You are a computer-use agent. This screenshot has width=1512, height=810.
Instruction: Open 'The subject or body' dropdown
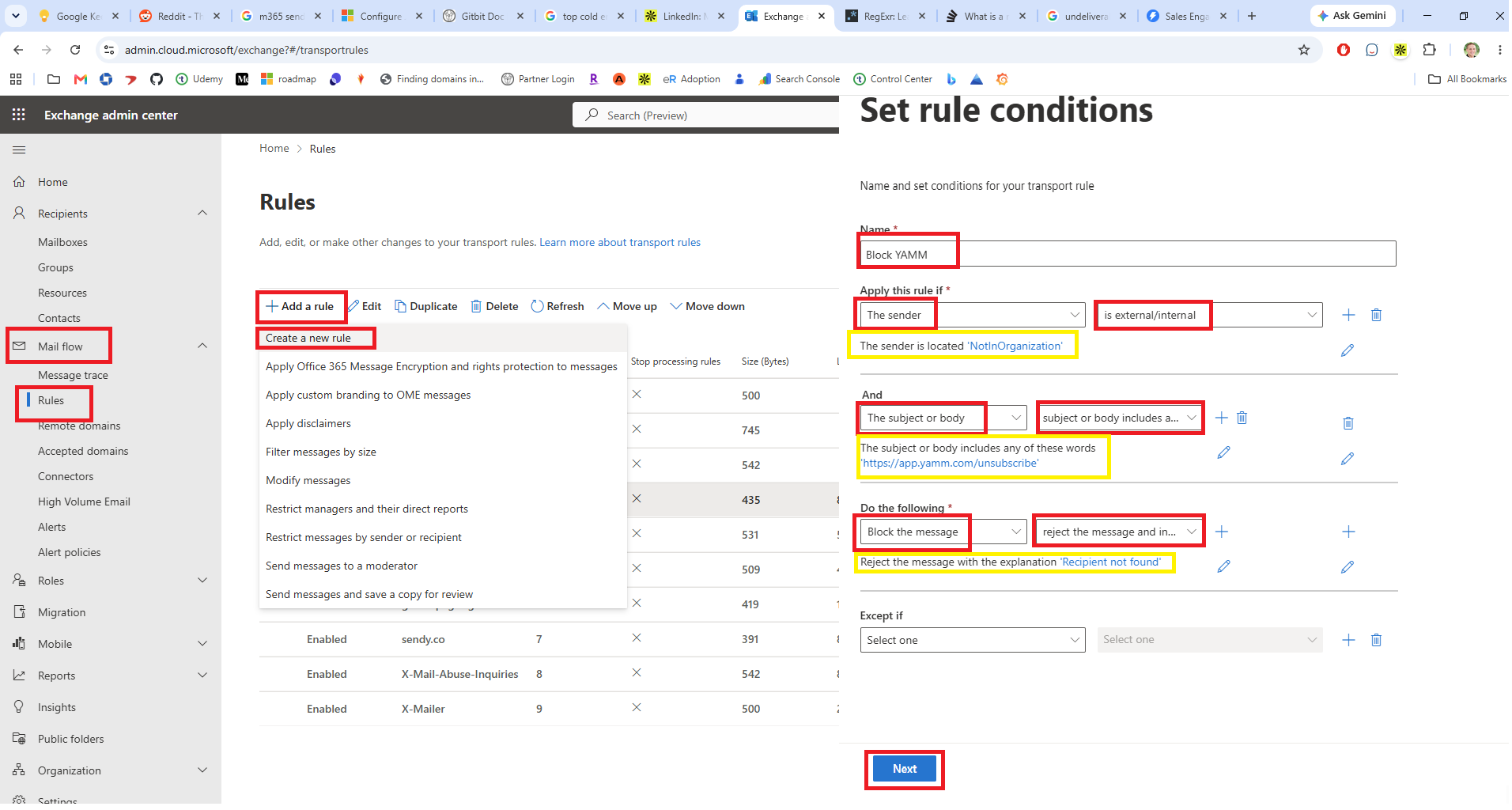[x=943, y=418]
